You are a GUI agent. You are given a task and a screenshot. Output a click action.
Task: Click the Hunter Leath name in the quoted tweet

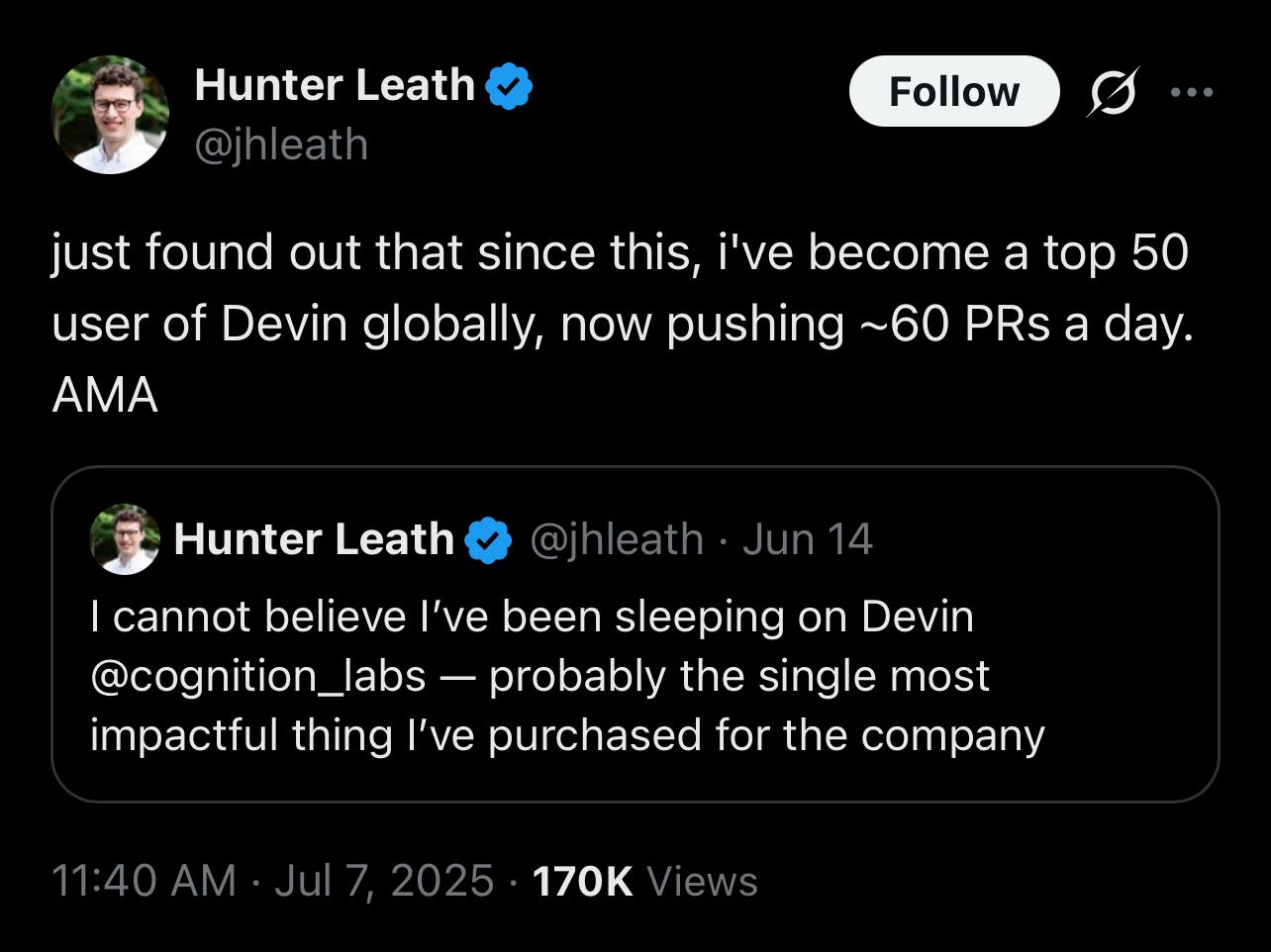[x=313, y=539]
